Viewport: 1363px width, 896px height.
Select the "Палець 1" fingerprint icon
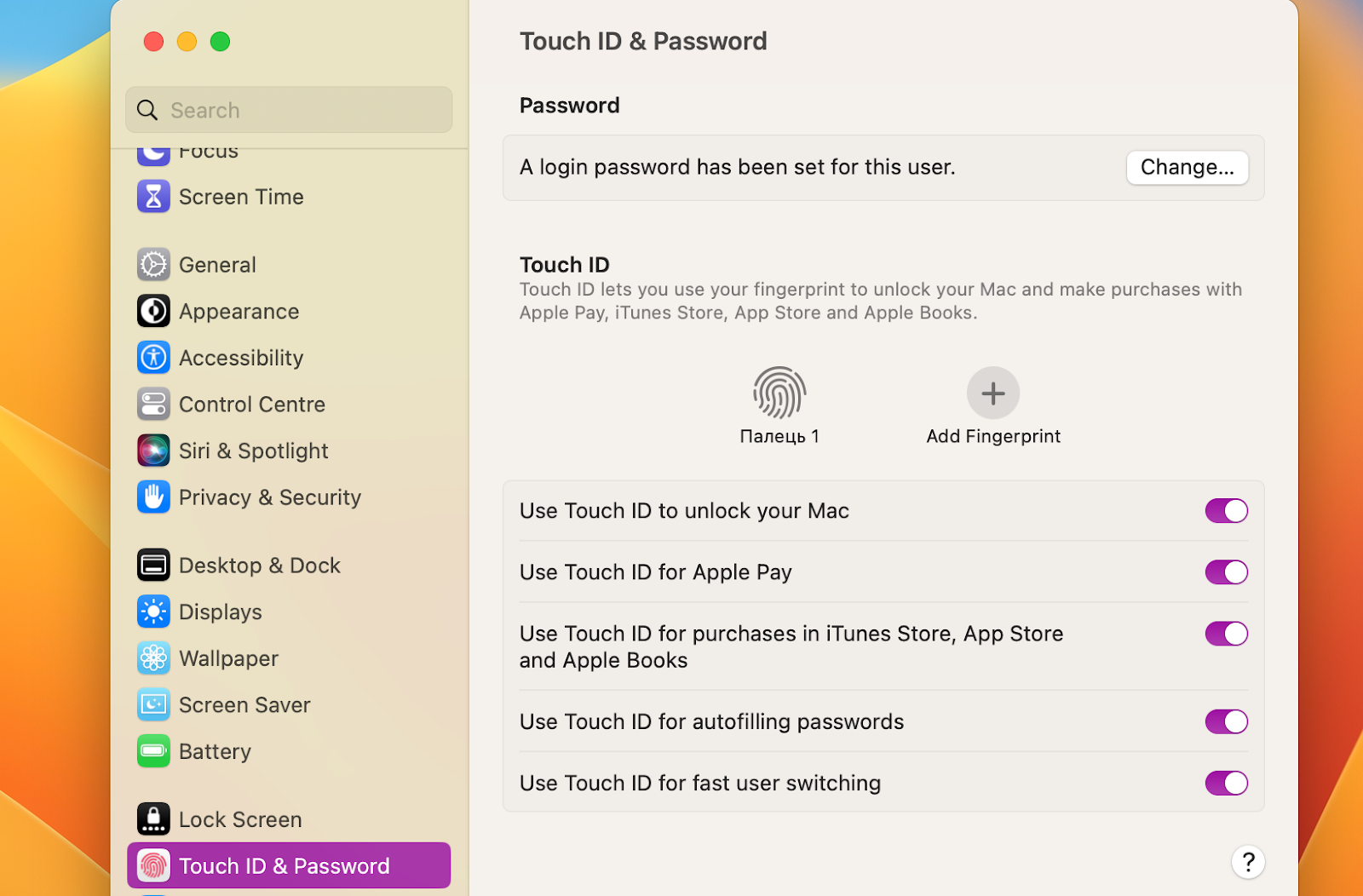tap(779, 394)
